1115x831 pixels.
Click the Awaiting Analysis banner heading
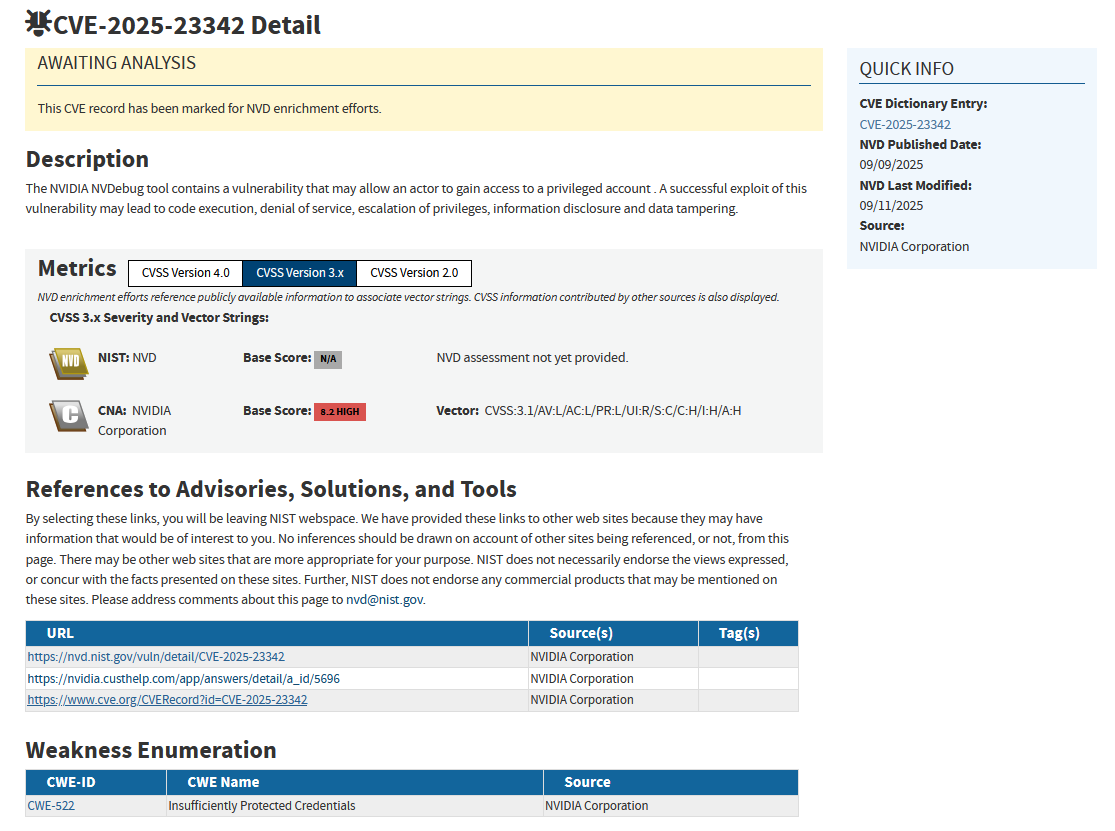(117, 63)
